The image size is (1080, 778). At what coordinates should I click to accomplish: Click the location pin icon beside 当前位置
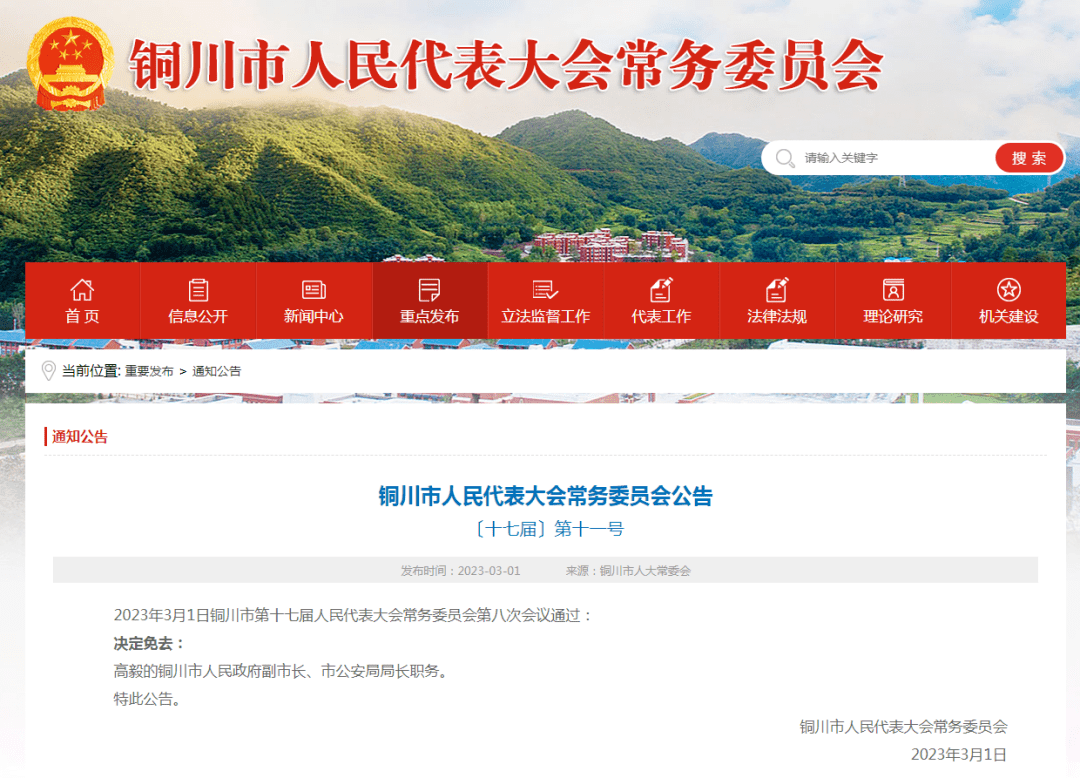click(48, 370)
